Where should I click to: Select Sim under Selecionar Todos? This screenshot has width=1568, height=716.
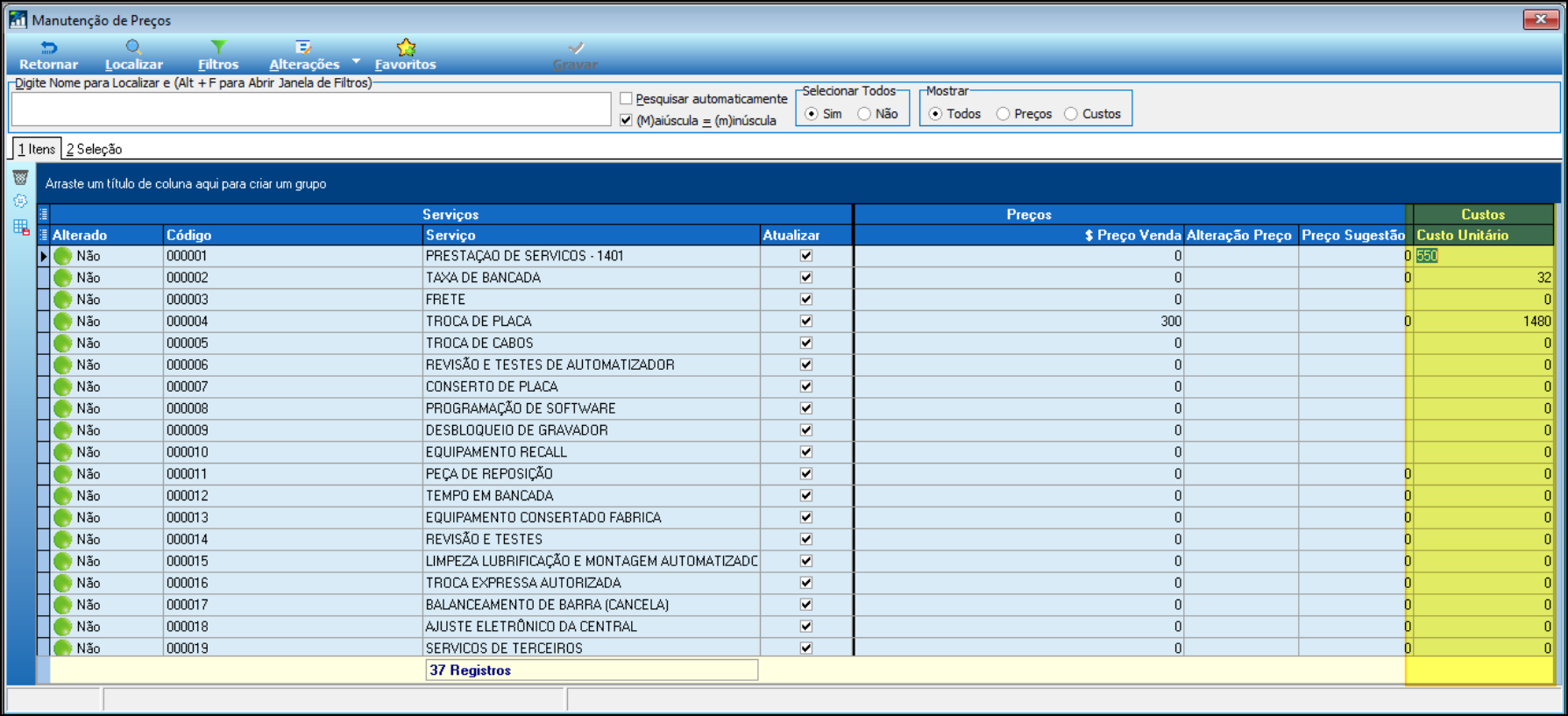click(812, 114)
